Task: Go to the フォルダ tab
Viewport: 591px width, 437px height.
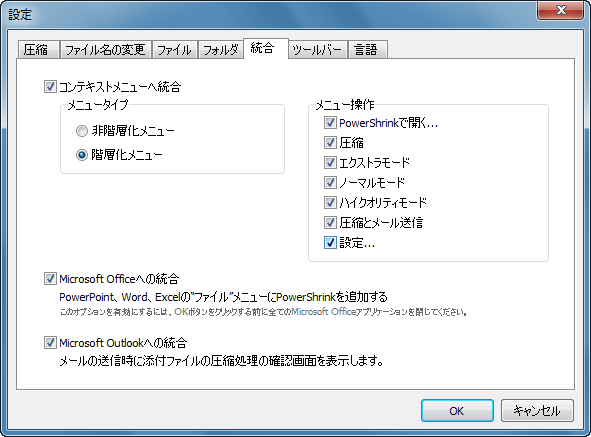Action: click(221, 50)
